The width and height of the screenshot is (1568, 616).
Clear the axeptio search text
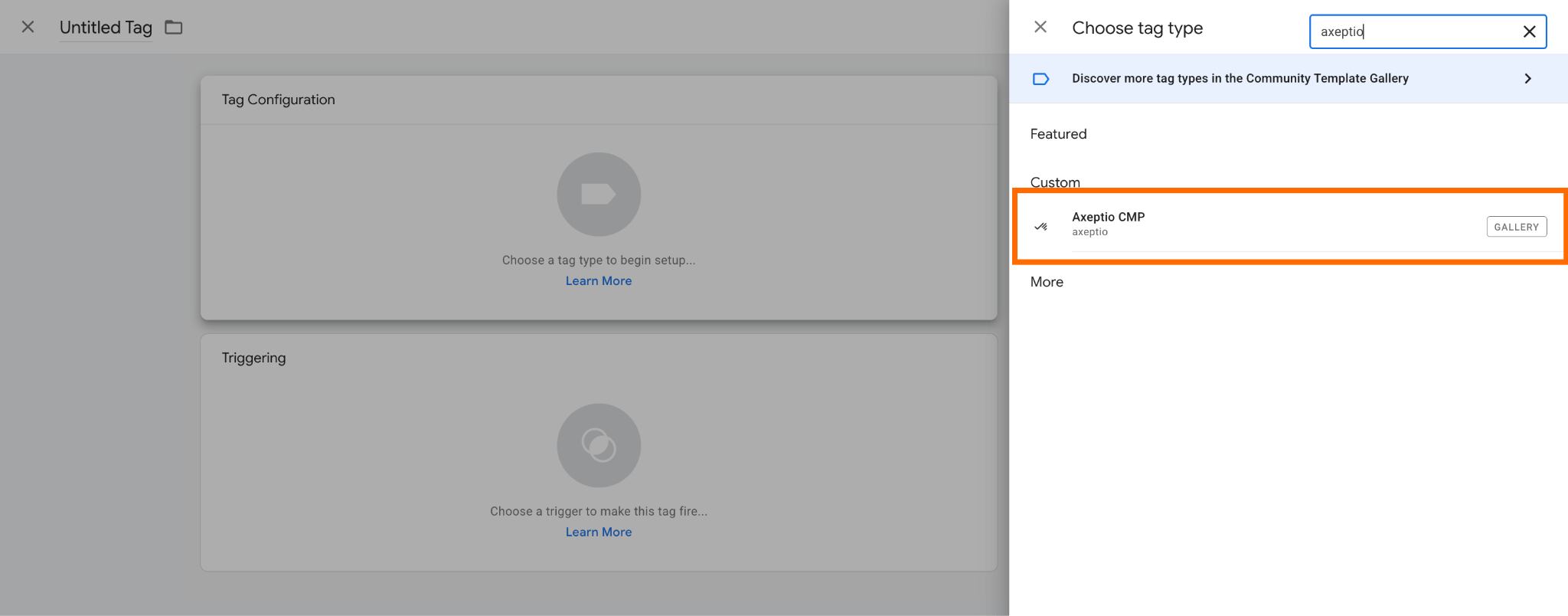(1529, 31)
